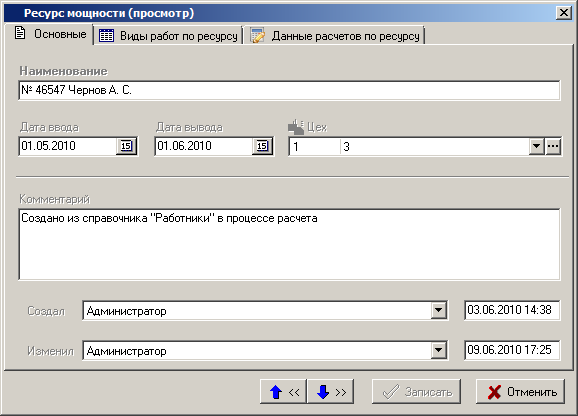Click the document icon on Основные tab

pos(20,33)
